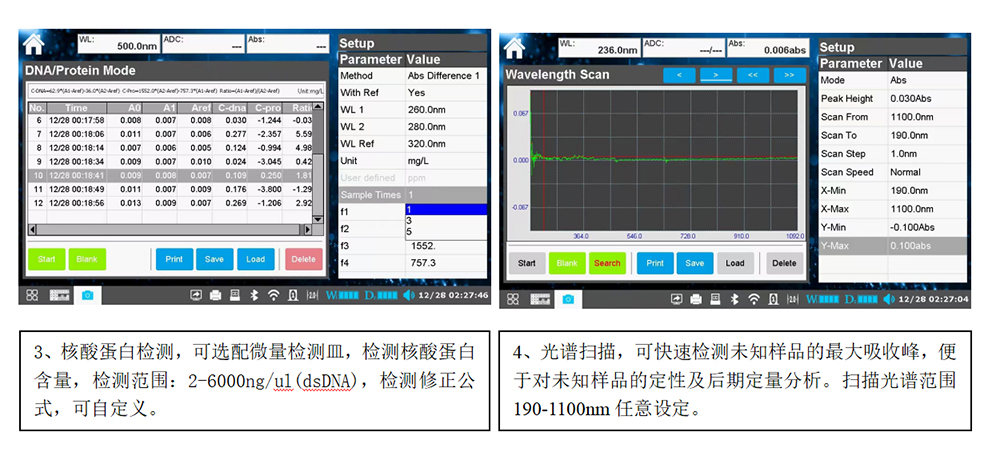This screenshot has height=452, width=1000.
Task: Click the blue camera icon in left taskbar
Action: [88, 296]
